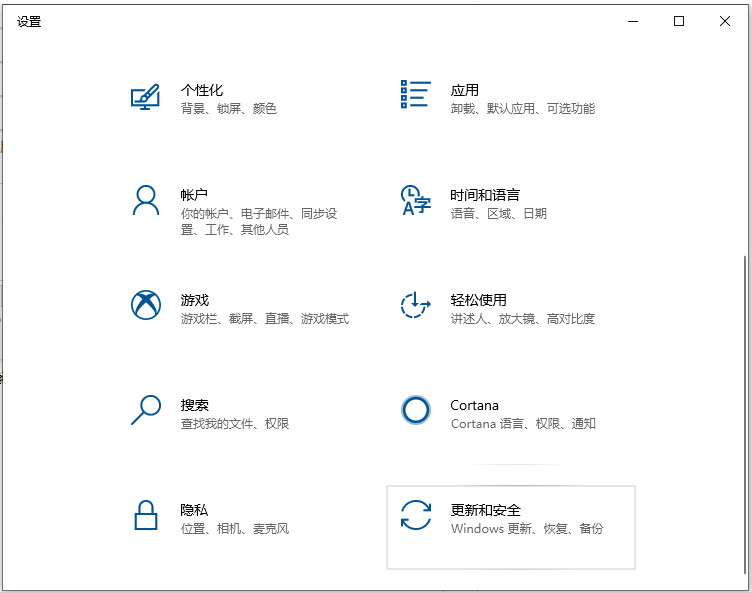Click the 时间和语言 clock-and-letter icon

pyautogui.click(x=415, y=200)
